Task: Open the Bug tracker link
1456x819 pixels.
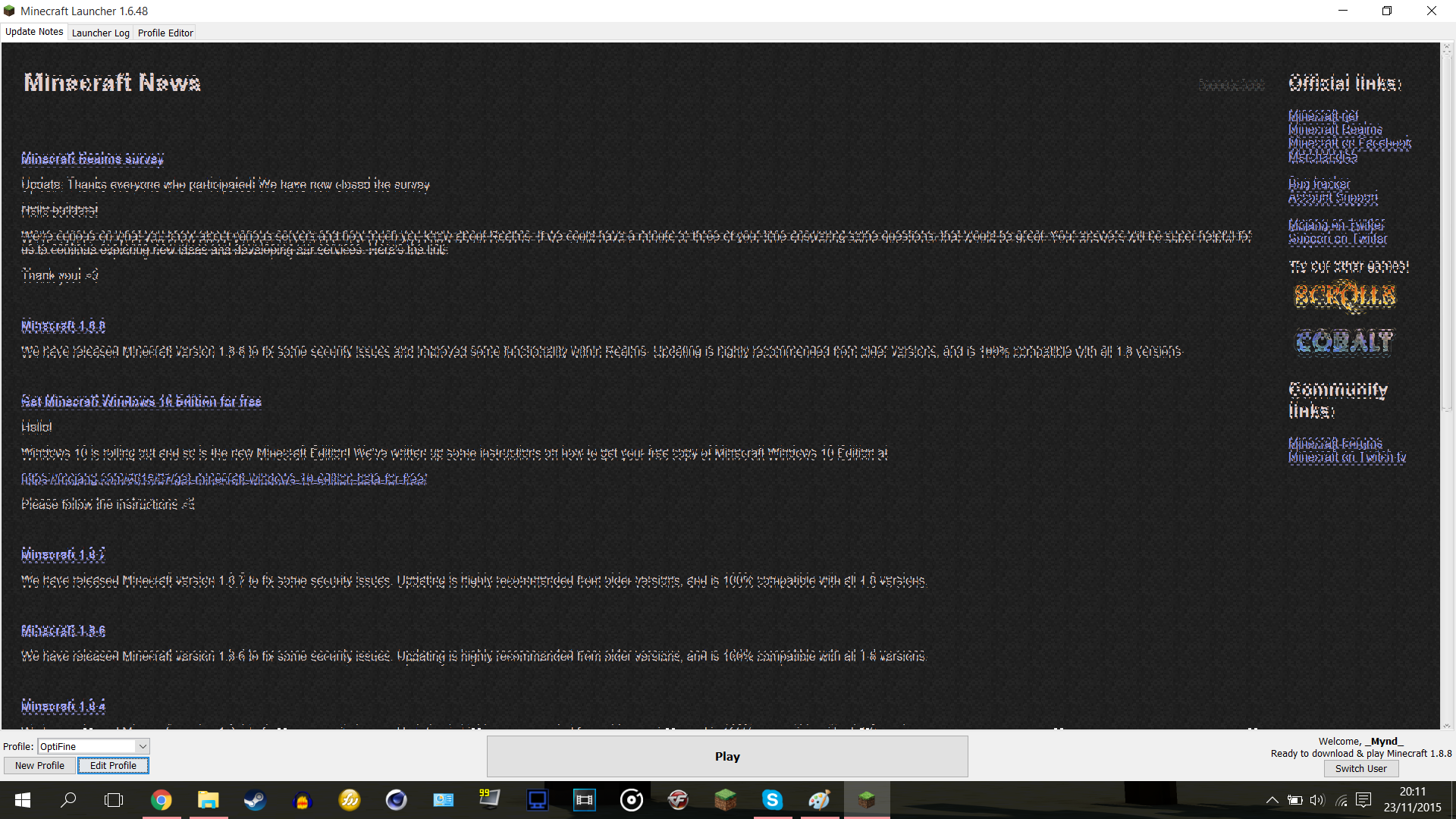Action: (x=1319, y=184)
